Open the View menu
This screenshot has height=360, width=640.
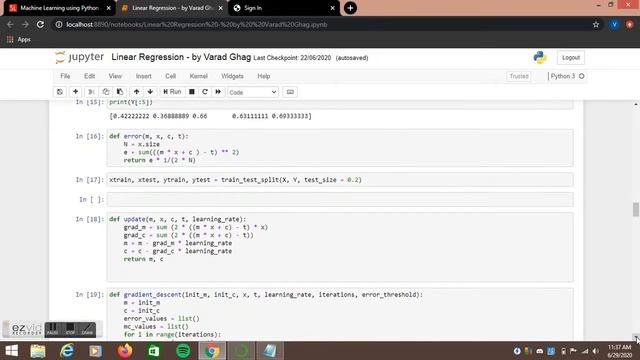pos(115,76)
